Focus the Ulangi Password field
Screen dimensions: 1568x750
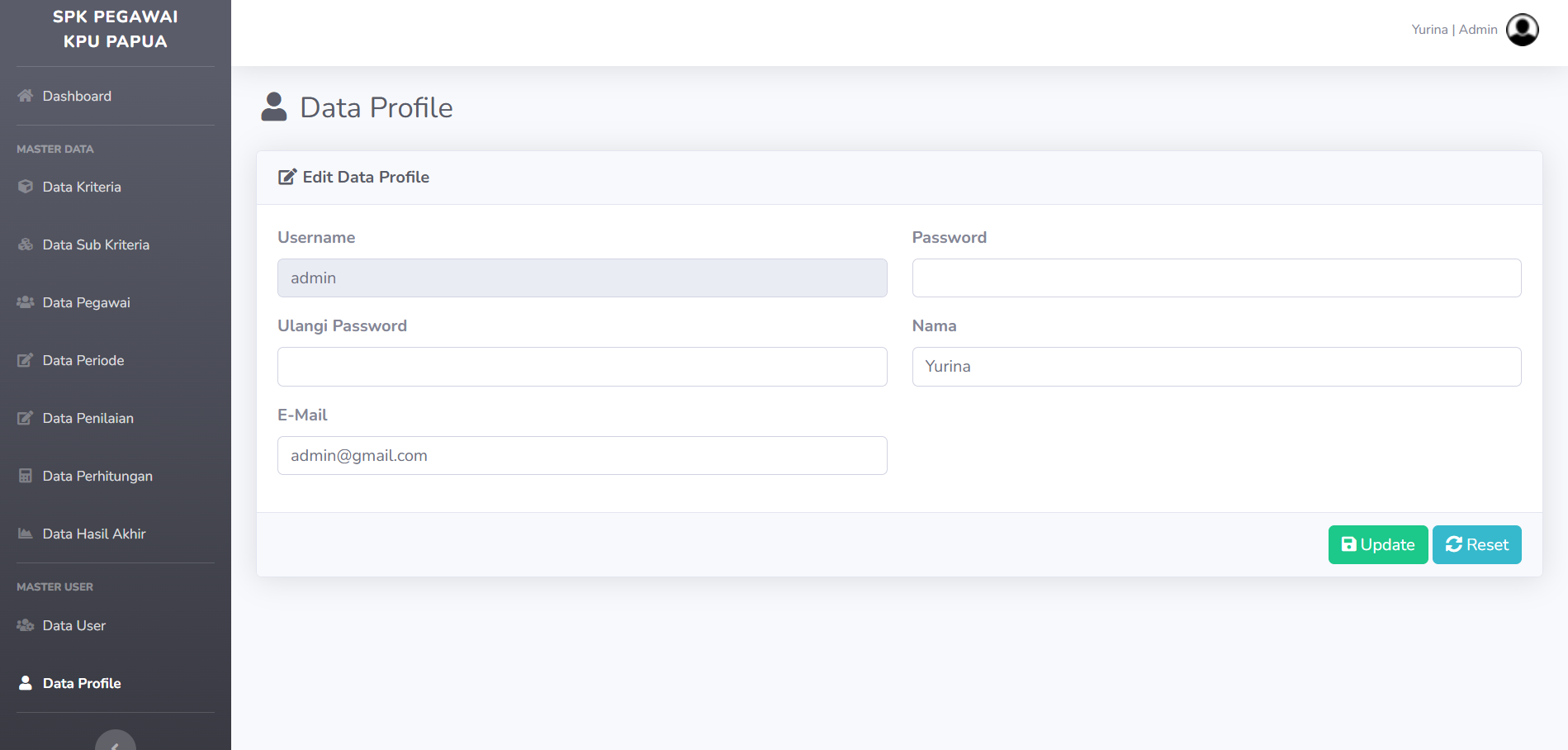coord(582,367)
